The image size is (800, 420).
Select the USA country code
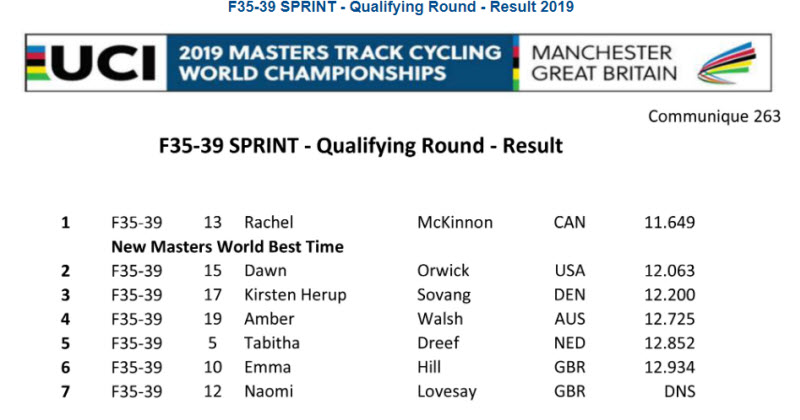tap(569, 270)
